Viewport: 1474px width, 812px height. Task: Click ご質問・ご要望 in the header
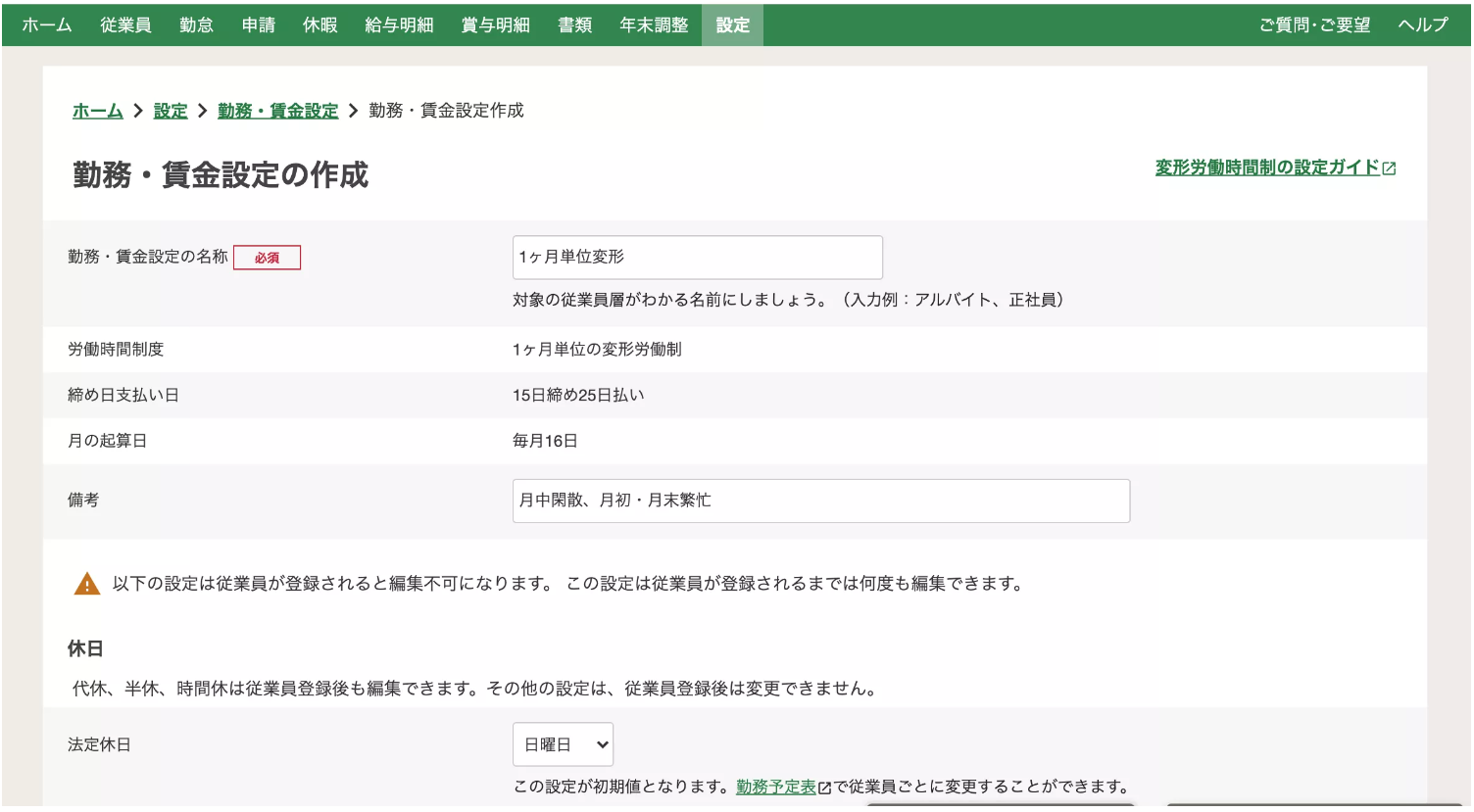1313,24
